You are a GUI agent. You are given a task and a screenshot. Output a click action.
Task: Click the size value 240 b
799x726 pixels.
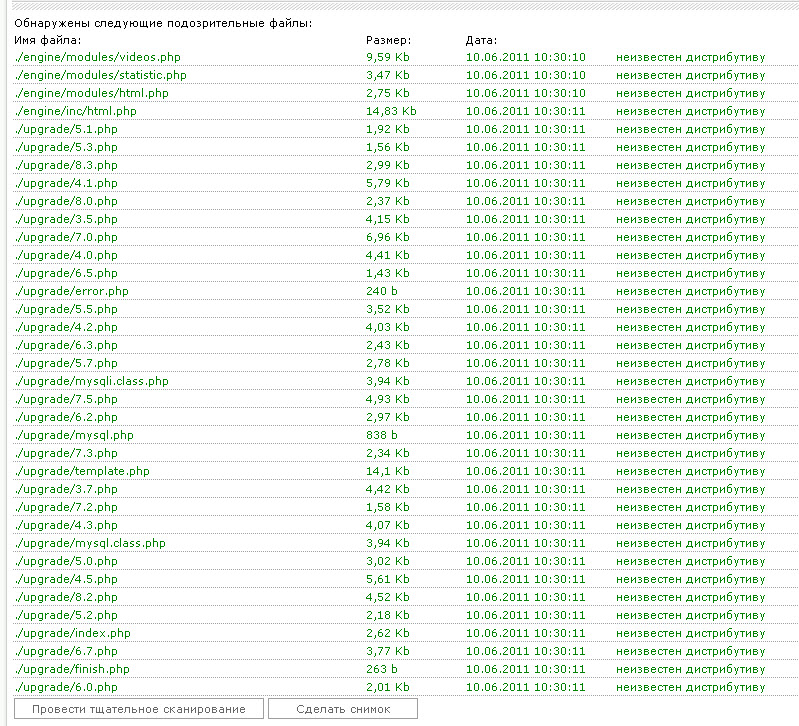point(382,291)
